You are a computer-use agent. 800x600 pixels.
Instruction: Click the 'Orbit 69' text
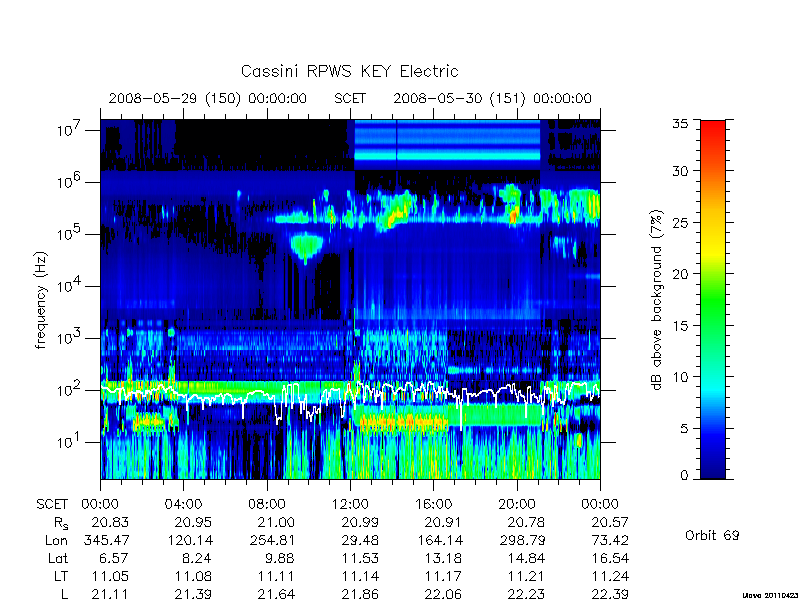[x=712, y=535]
